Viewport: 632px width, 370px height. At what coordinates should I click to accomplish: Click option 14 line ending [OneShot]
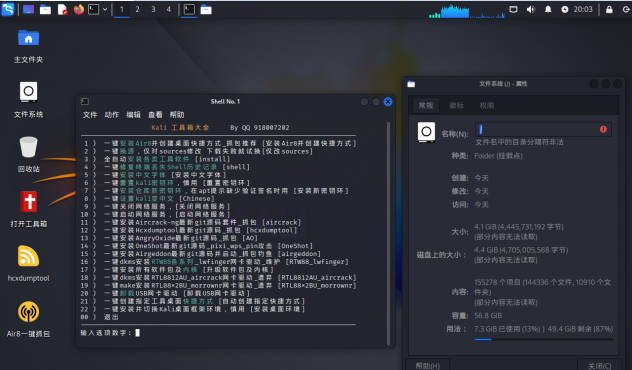coord(198,246)
